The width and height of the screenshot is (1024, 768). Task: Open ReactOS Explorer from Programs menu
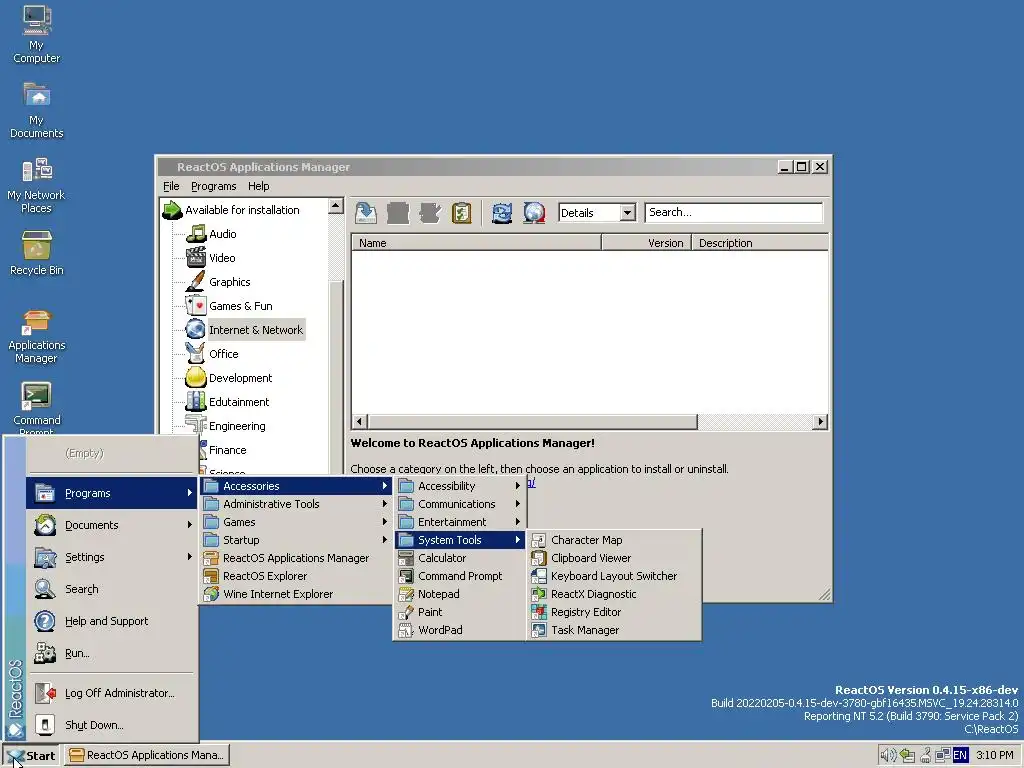click(296, 576)
